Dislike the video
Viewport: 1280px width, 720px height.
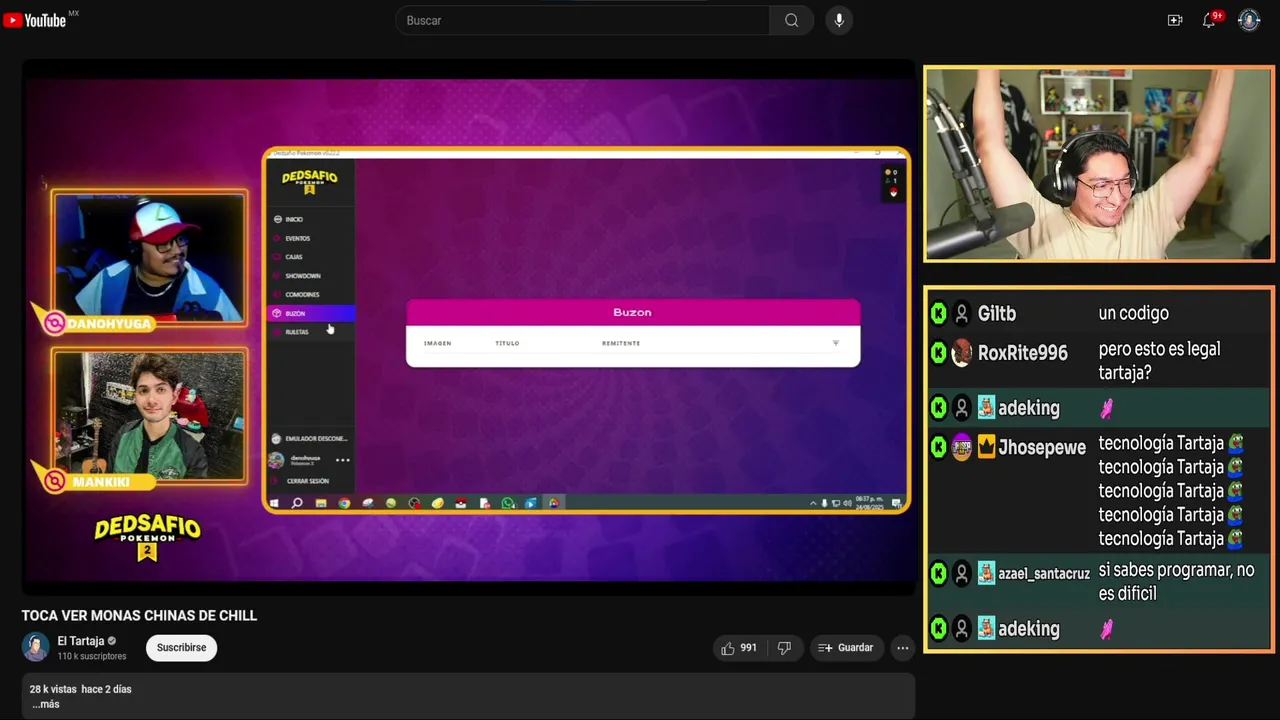coord(784,648)
